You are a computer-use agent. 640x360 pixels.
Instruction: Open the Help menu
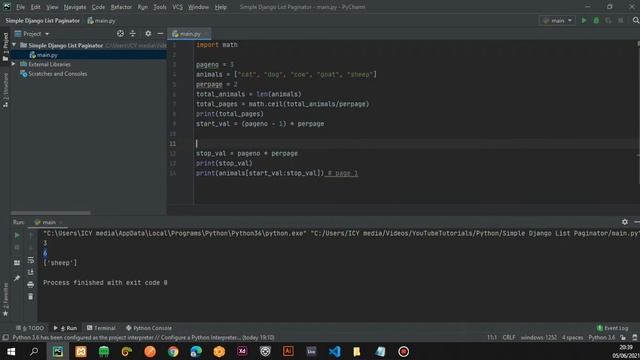tap(220, 7)
